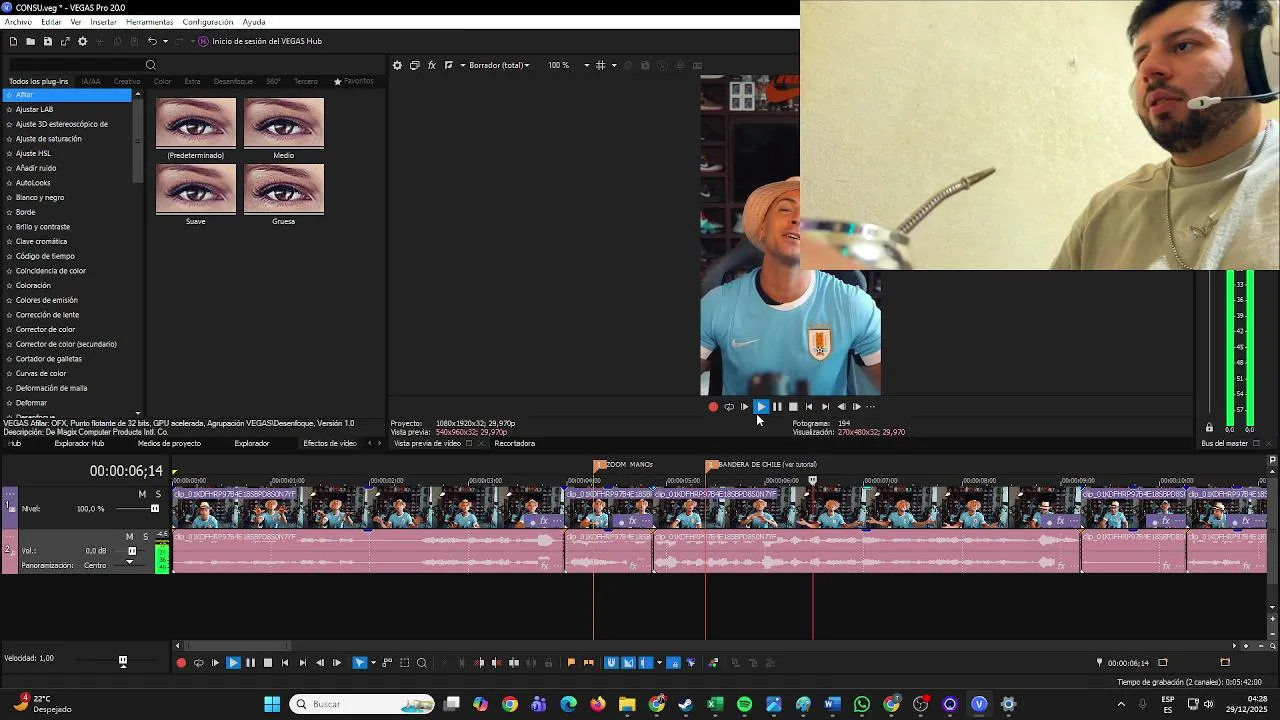Adjust playback Velocidad rate slider
1280x720 pixels.
coord(123,660)
